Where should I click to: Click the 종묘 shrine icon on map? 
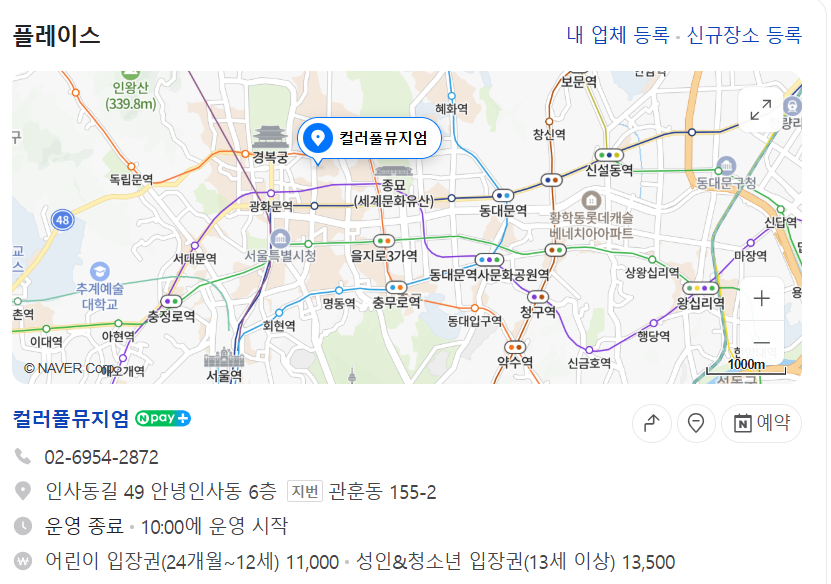(393, 171)
